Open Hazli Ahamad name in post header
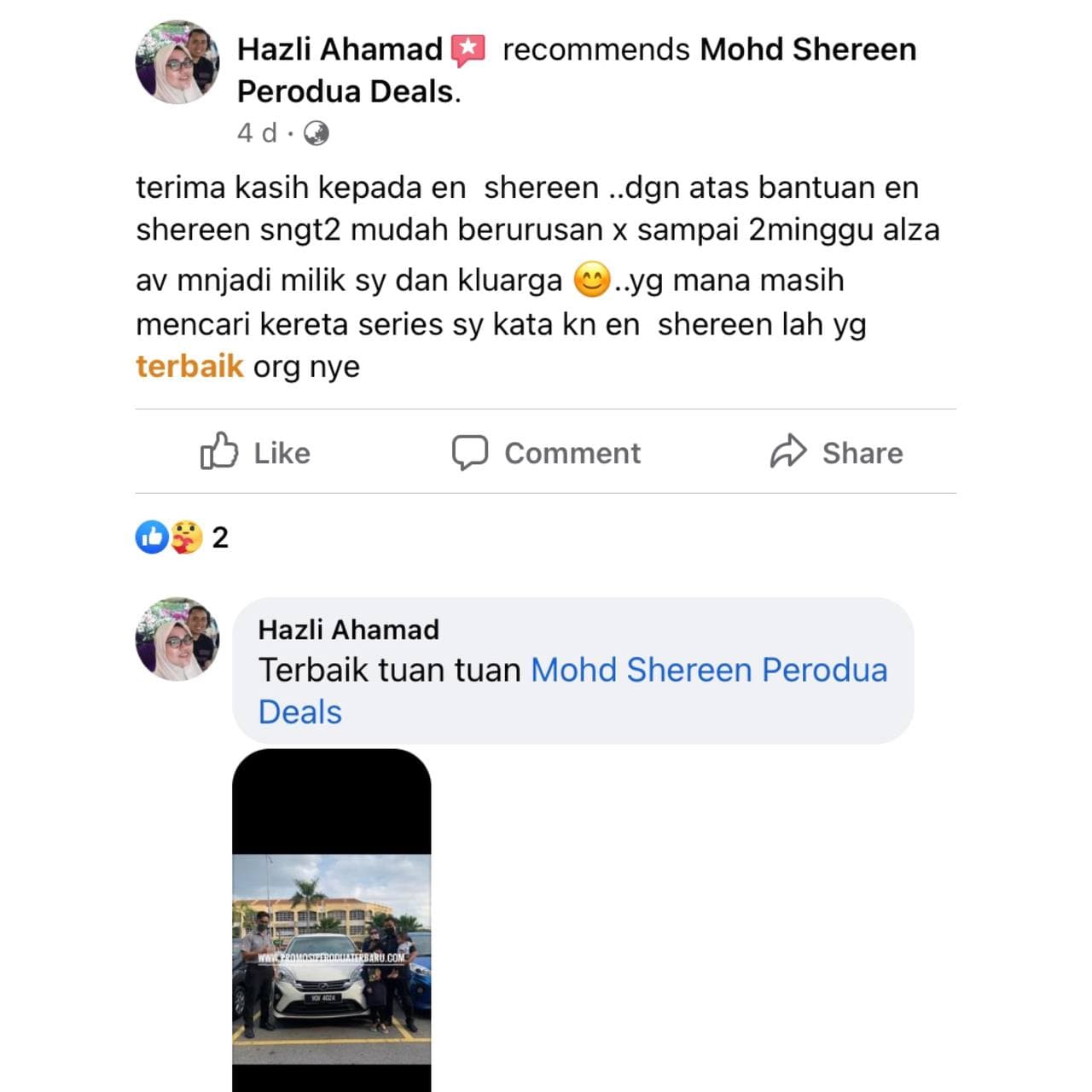 click(340, 49)
